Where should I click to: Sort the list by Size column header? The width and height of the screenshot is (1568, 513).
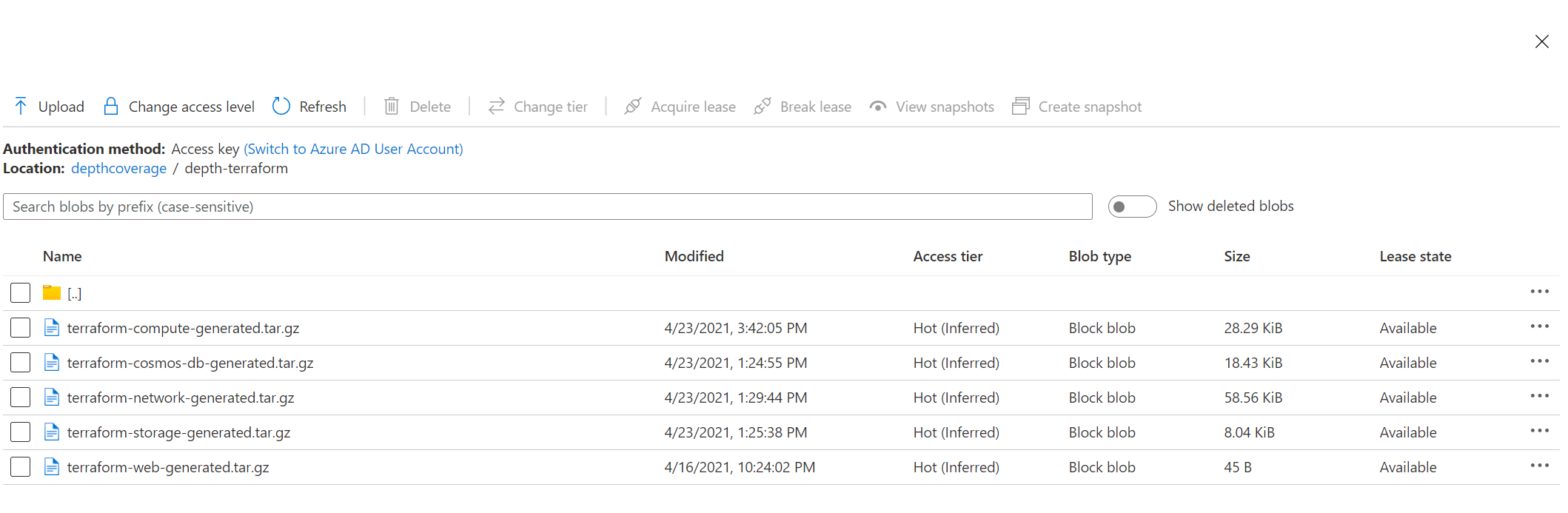point(1236,256)
